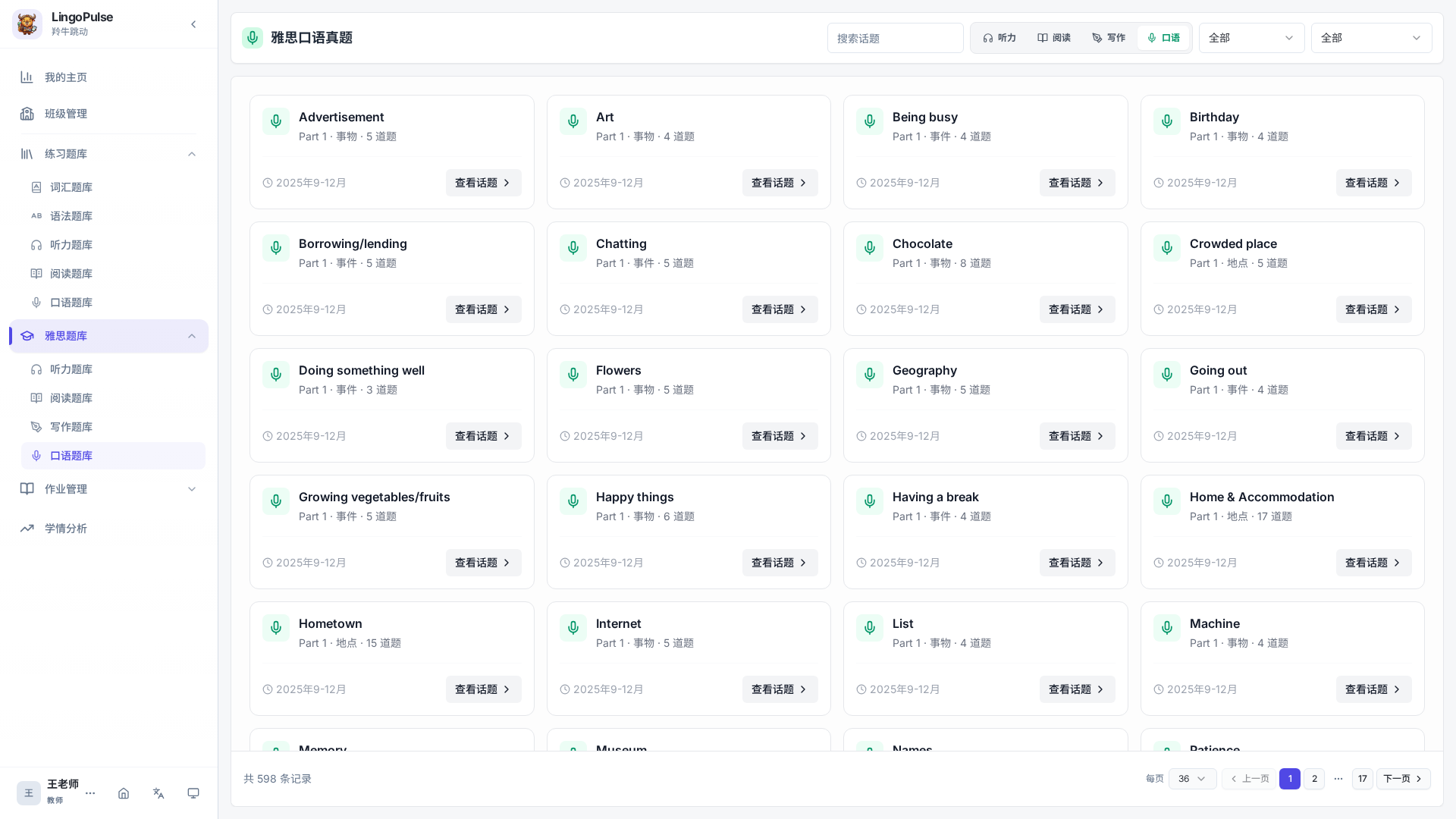Click 查看话题 on the Chocolate card

tap(1077, 309)
